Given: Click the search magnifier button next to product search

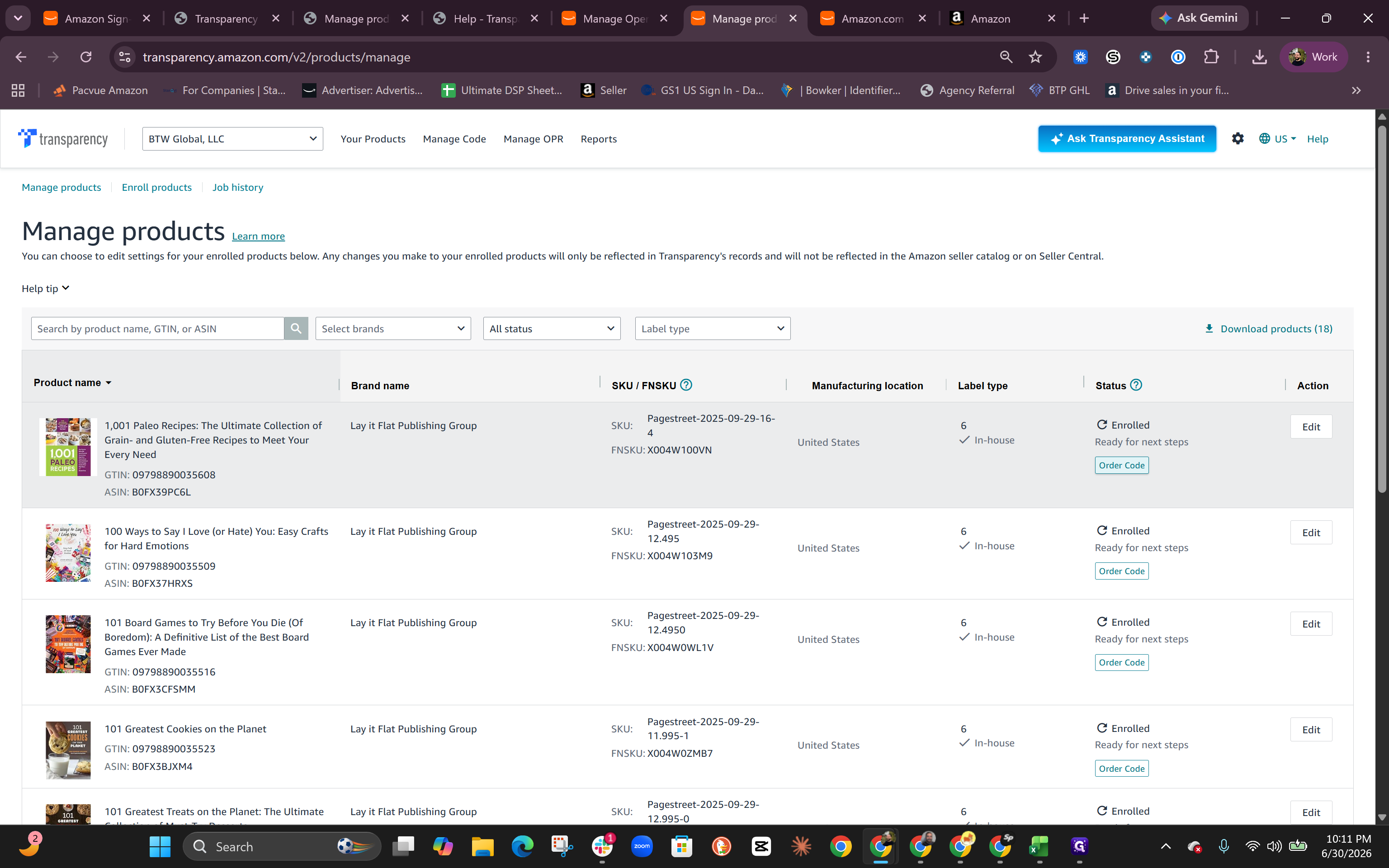Looking at the screenshot, I should click(x=296, y=328).
